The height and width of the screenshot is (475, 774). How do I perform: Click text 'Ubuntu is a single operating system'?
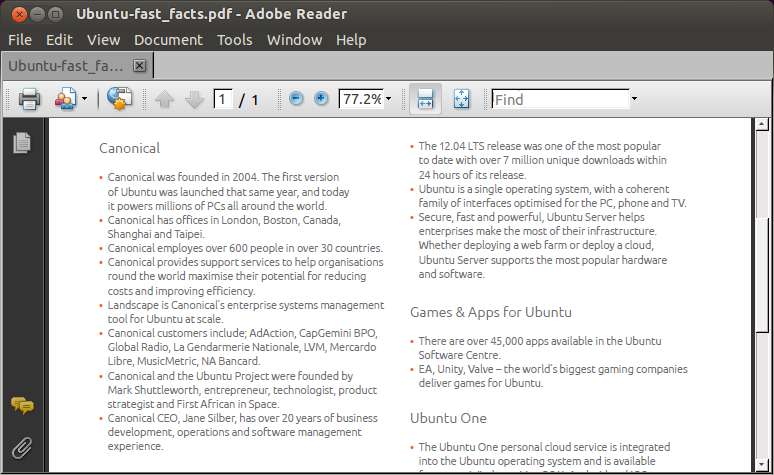(504, 189)
